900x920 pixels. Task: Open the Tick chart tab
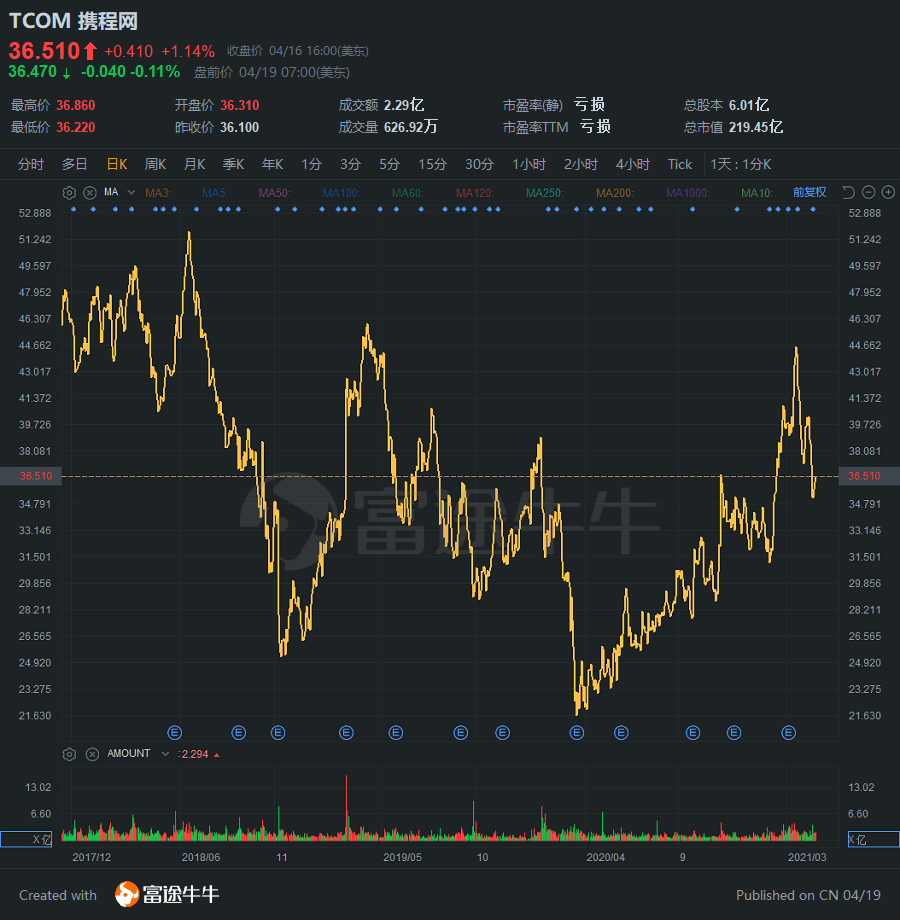(x=680, y=164)
